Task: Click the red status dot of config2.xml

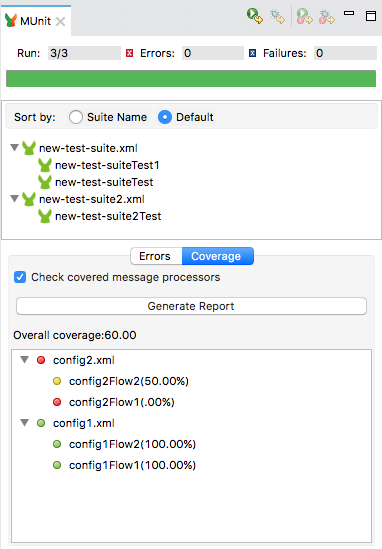Action: pyautogui.click(x=41, y=360)
